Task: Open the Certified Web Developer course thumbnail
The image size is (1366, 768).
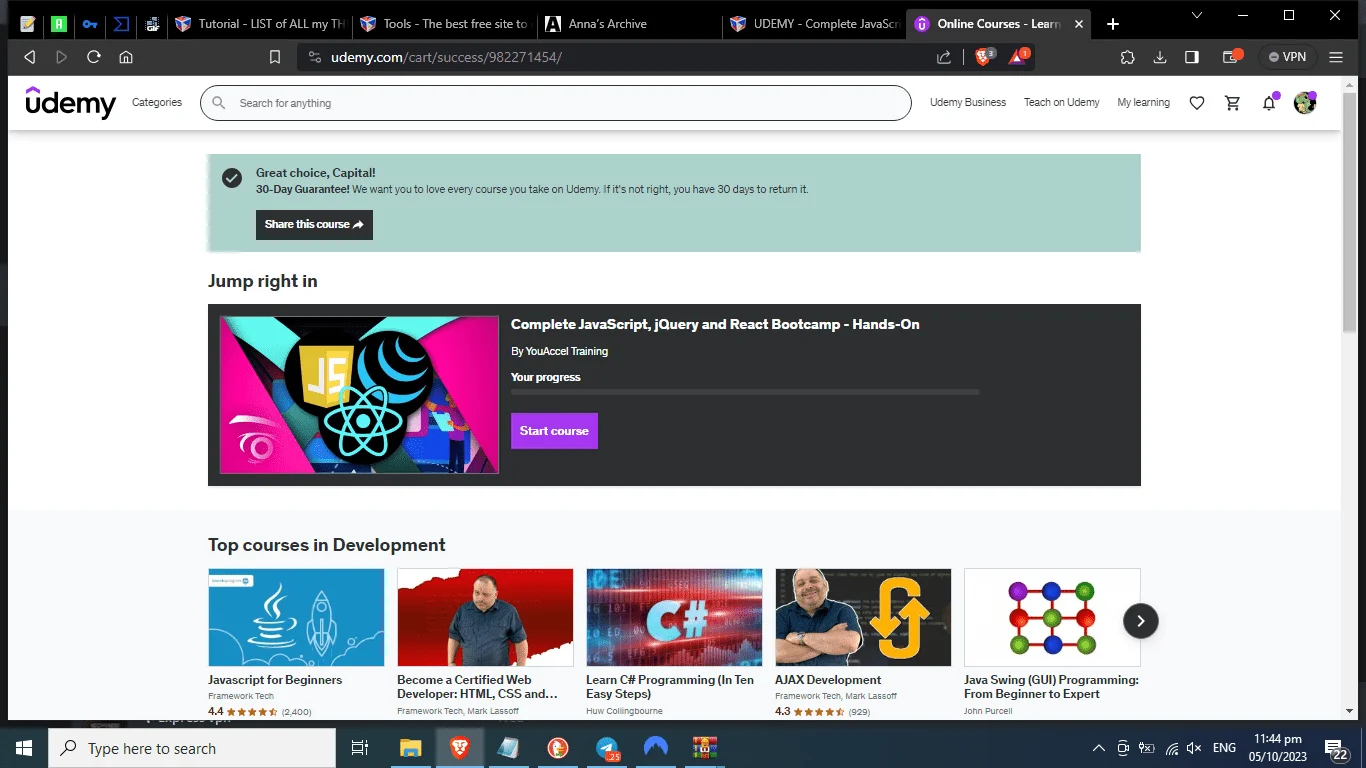Action: pos(485,617)
